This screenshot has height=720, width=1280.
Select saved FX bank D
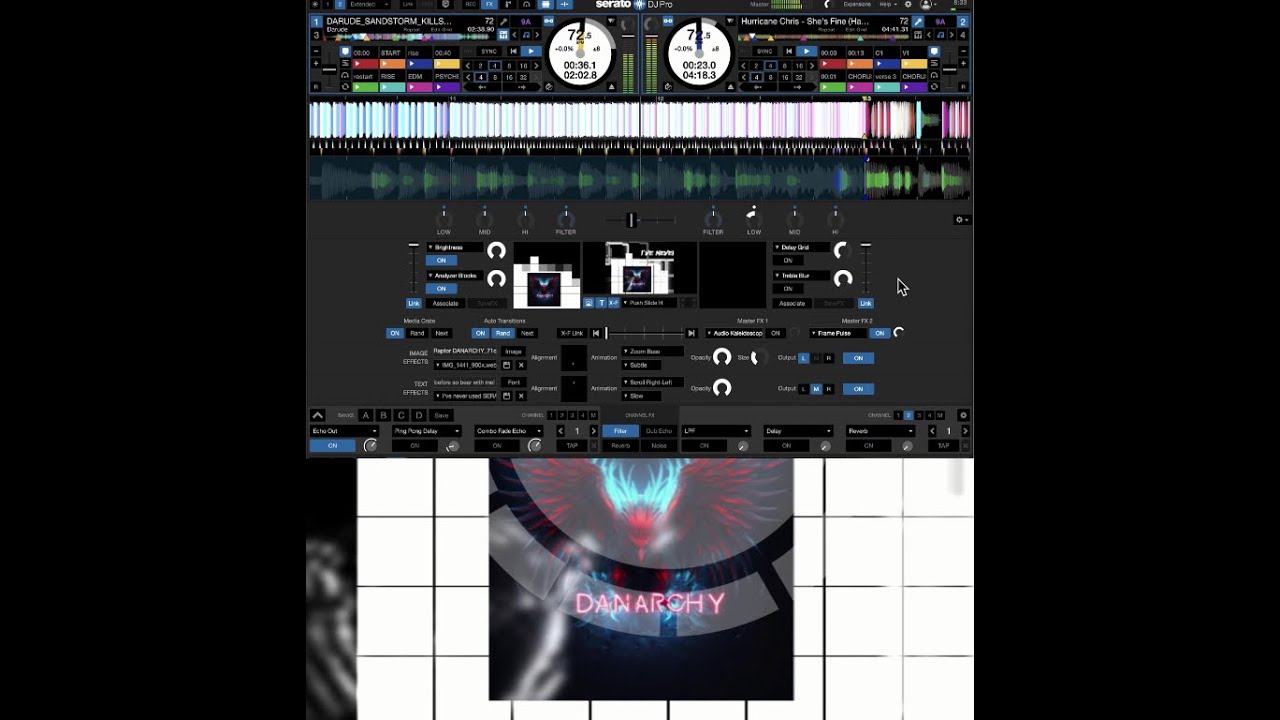pos(419,415)
